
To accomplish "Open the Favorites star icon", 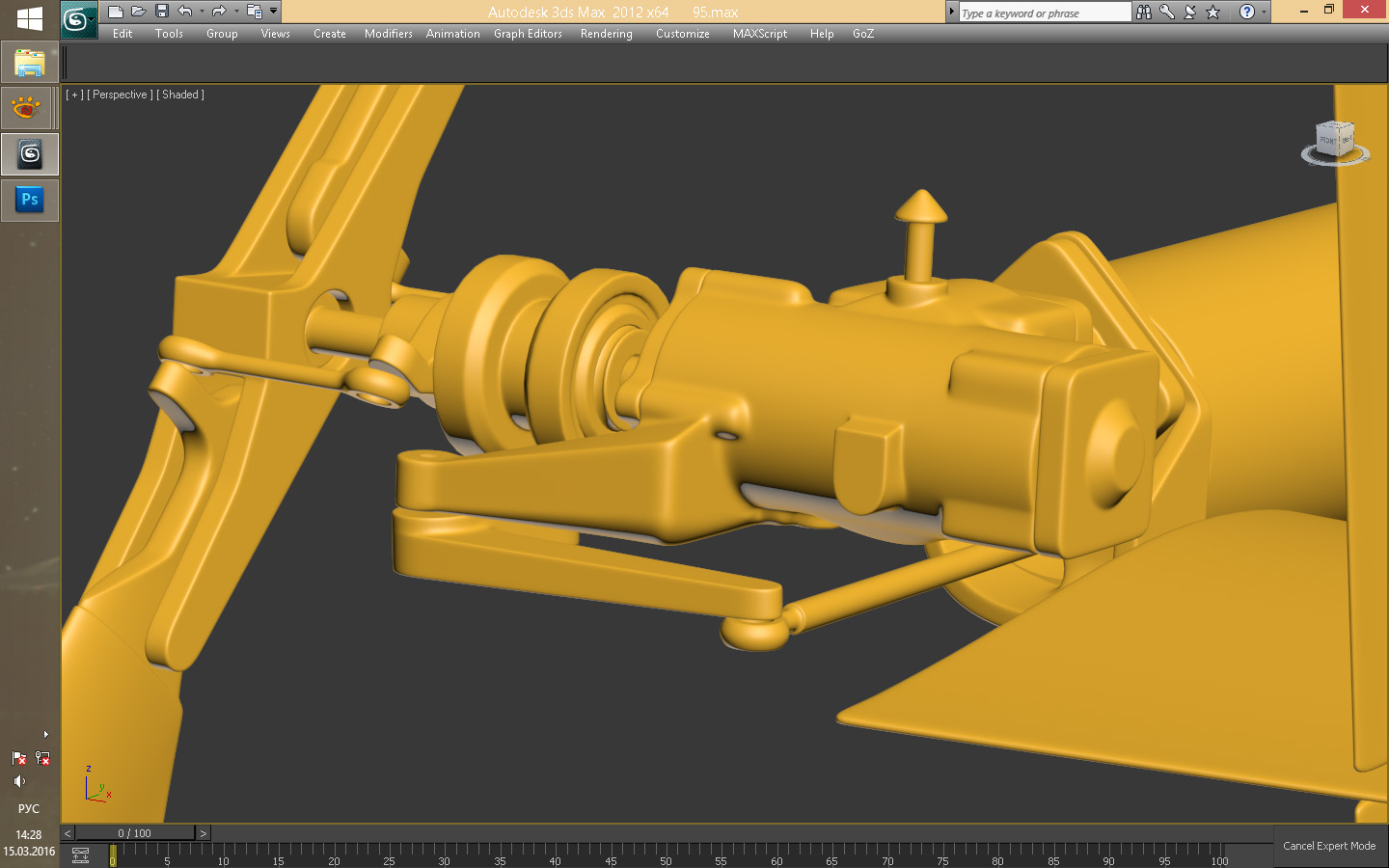I will tap(1213, 13).
